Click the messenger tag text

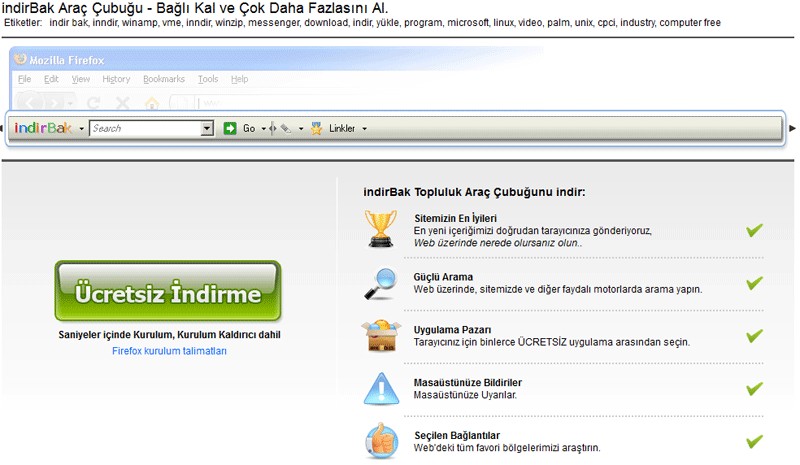click(273, 23)
